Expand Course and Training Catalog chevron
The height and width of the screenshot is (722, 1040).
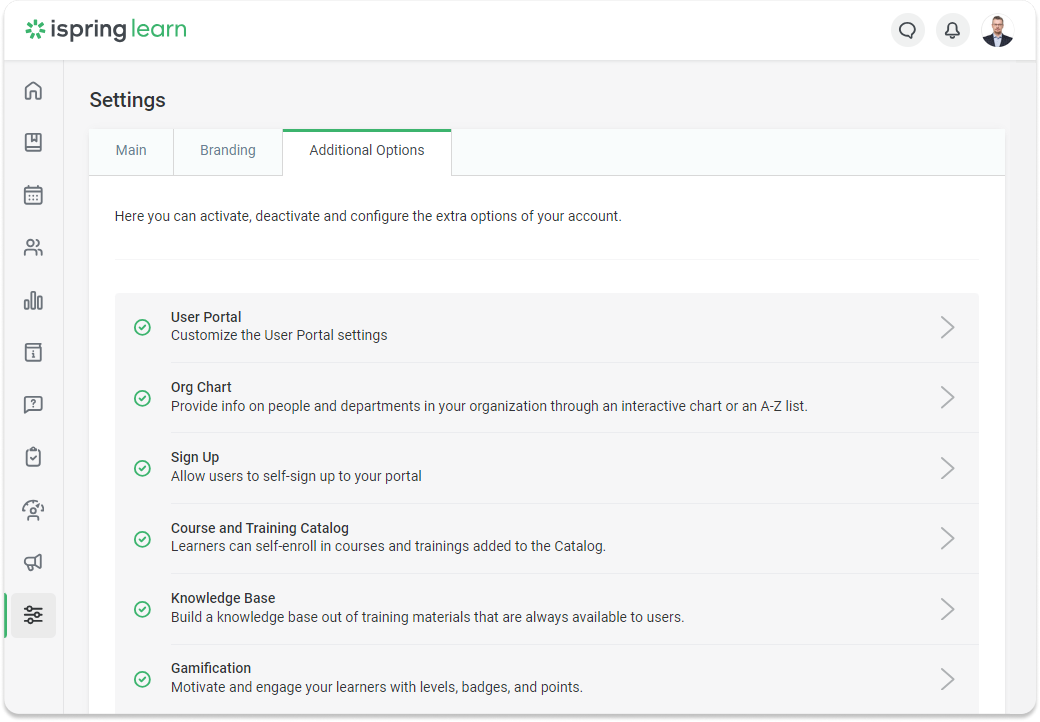point(947,538)
